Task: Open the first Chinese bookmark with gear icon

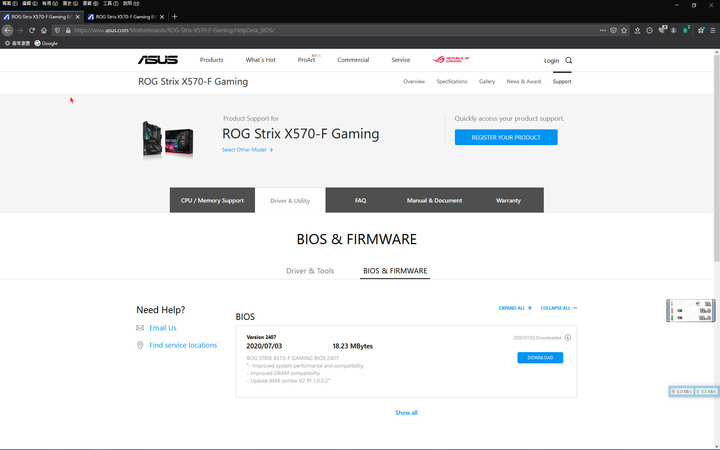Action: coord(17,43)
